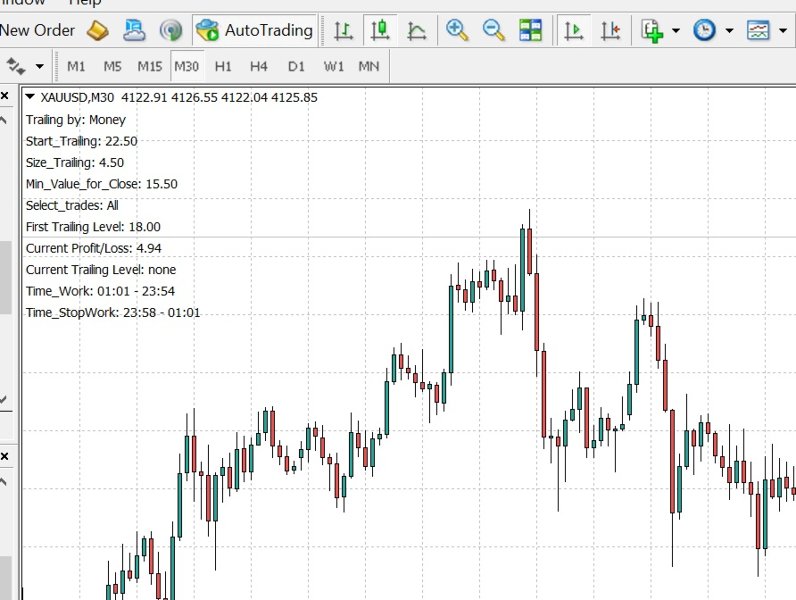Viewport: 796px width, 600px height.
Task: Close the lower left side panel
Action: (x=5, y=456)
